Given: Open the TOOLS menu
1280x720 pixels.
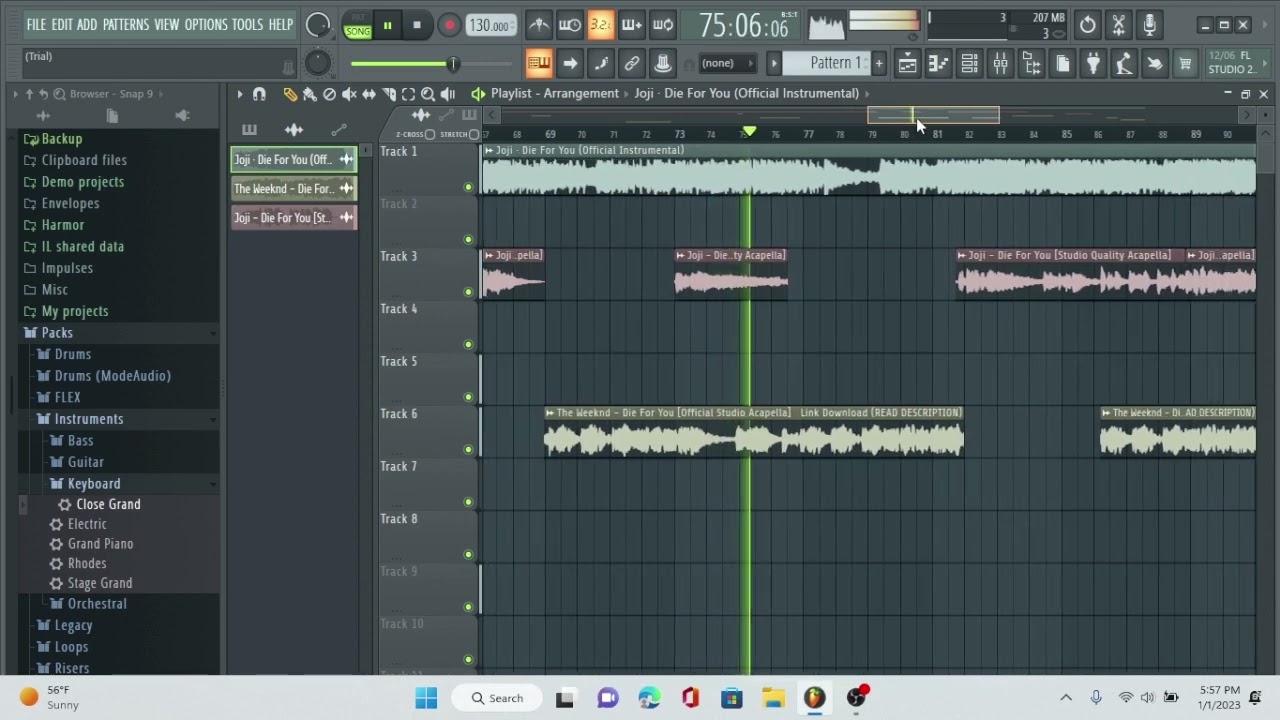Looking at the screenshot, I should click(247, 24).
